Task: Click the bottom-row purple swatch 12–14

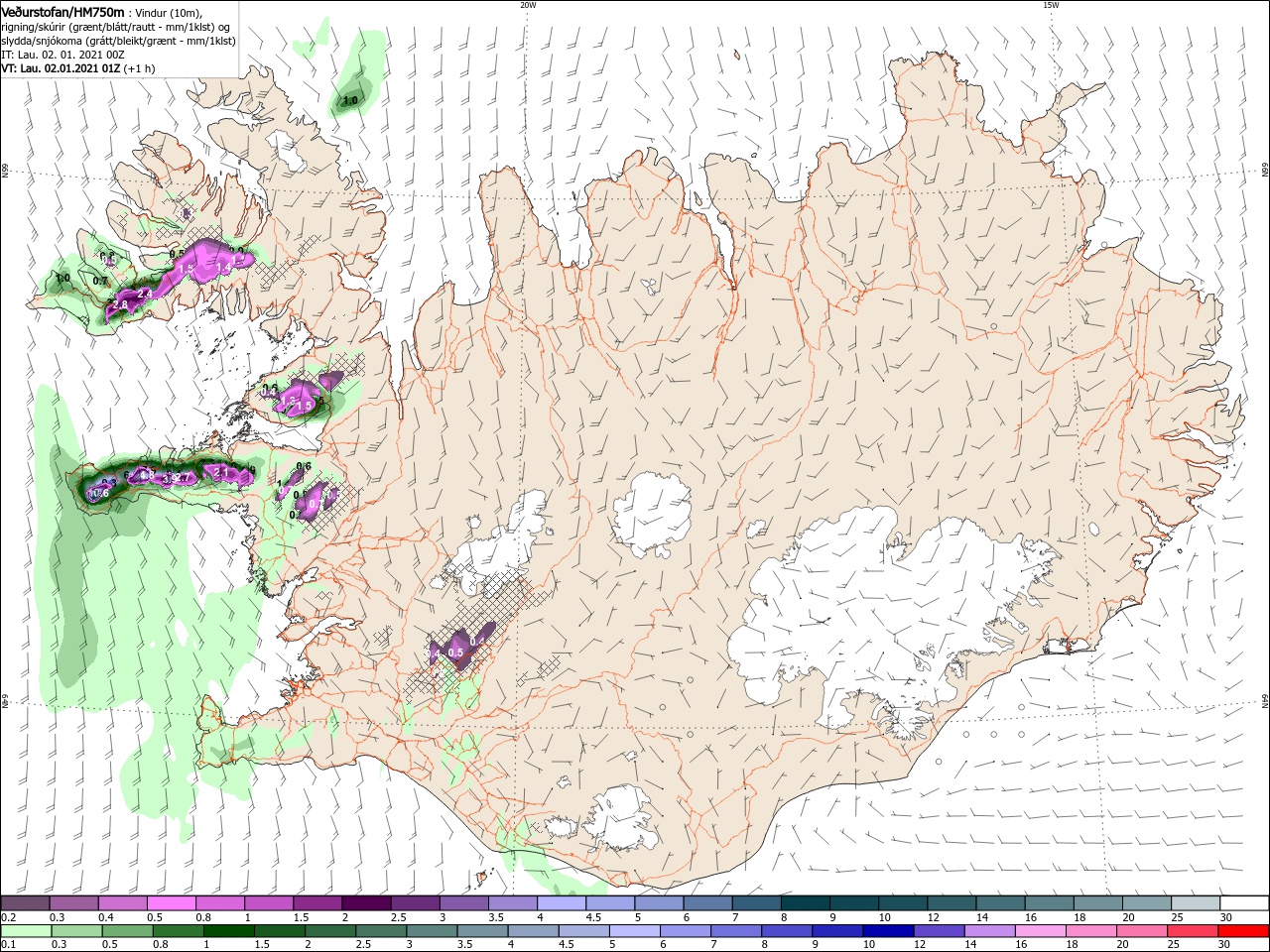Action: click(938, 931)
